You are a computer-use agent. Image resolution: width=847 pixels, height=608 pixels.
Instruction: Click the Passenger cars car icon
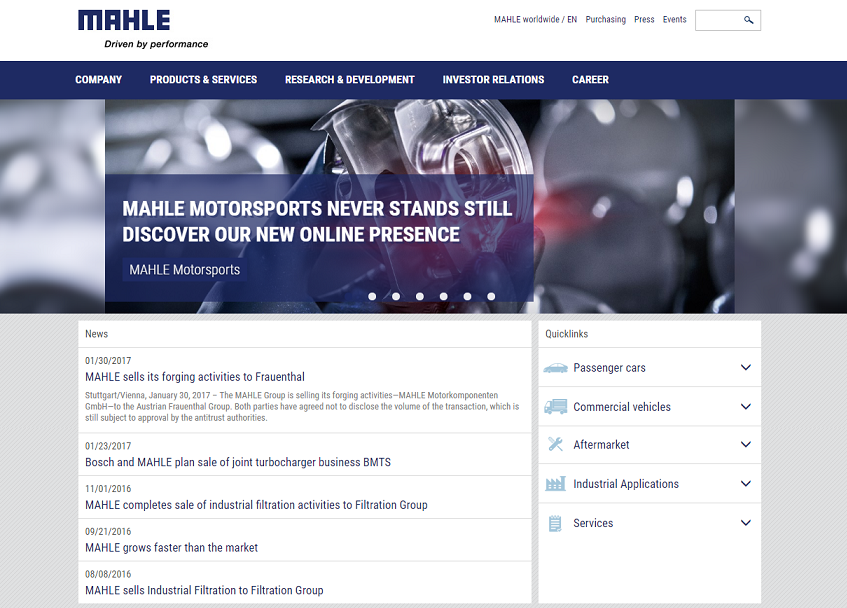click(555, 368)
